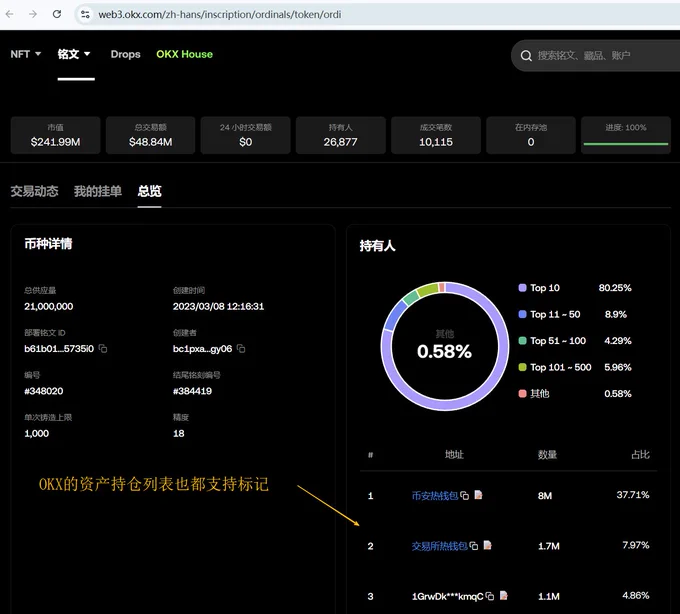Screen dimensions: 680x614
Task: Open the Drops page
Action: (x=125, y=54)
